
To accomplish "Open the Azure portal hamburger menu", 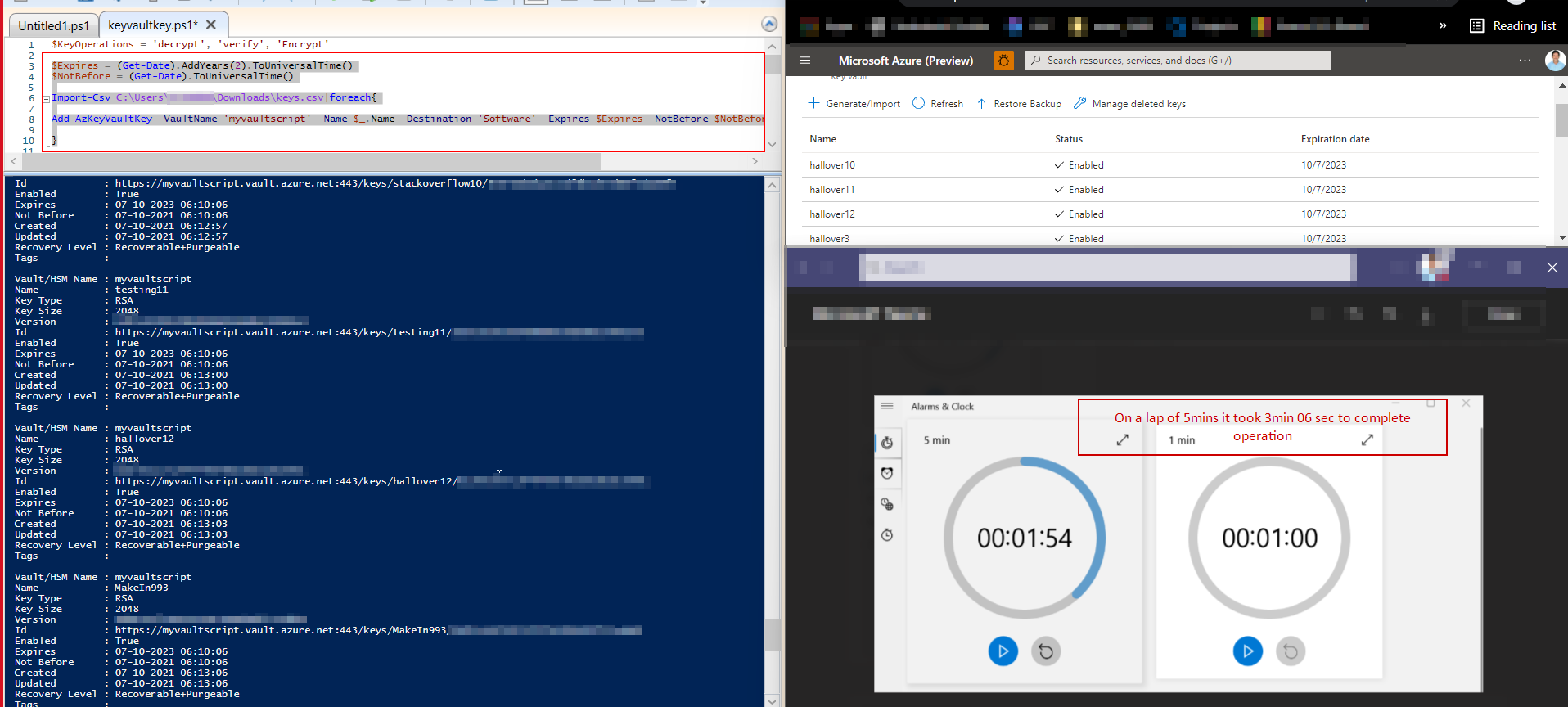I will (804, 61).
